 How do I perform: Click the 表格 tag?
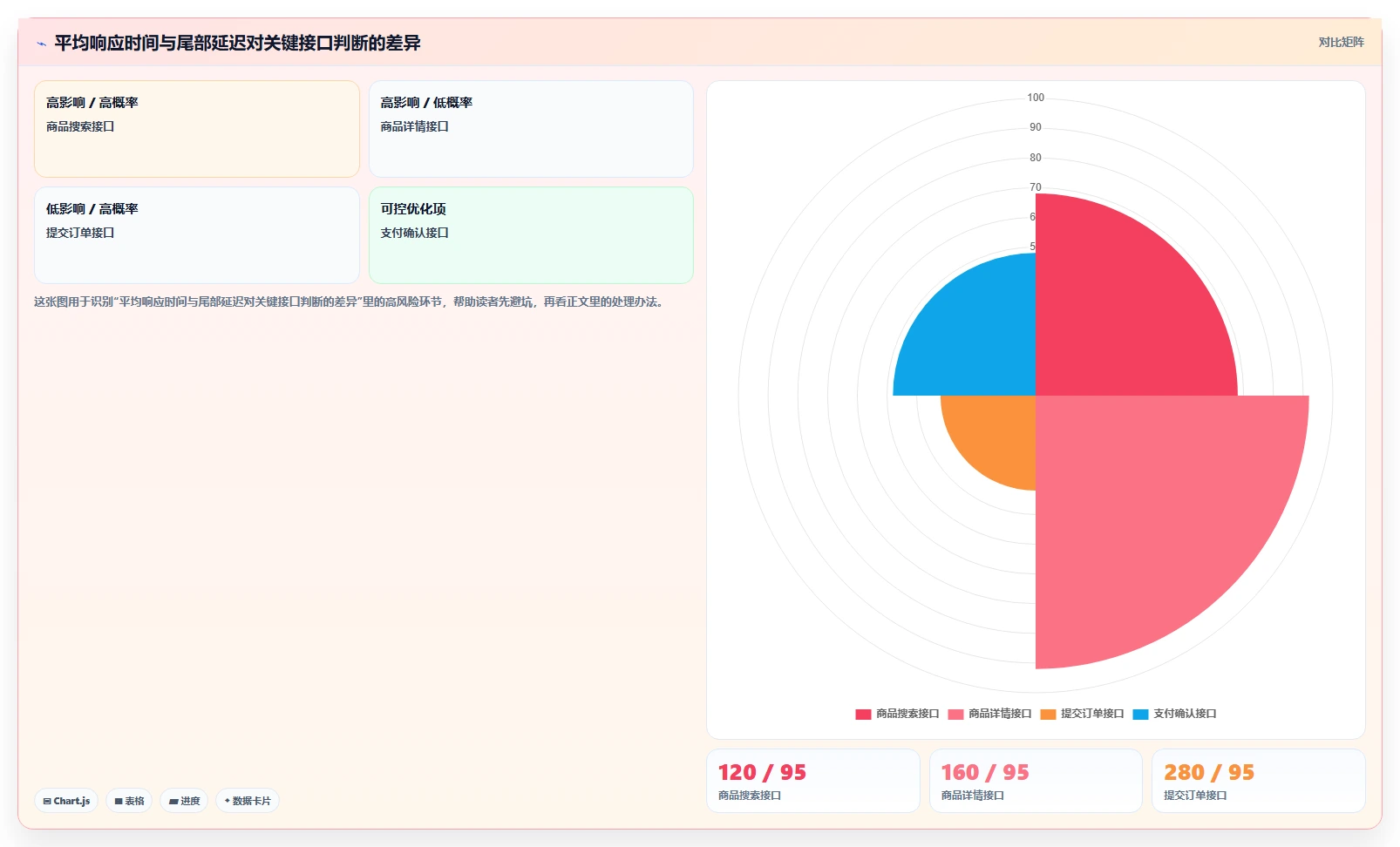[x=129, y=801]
